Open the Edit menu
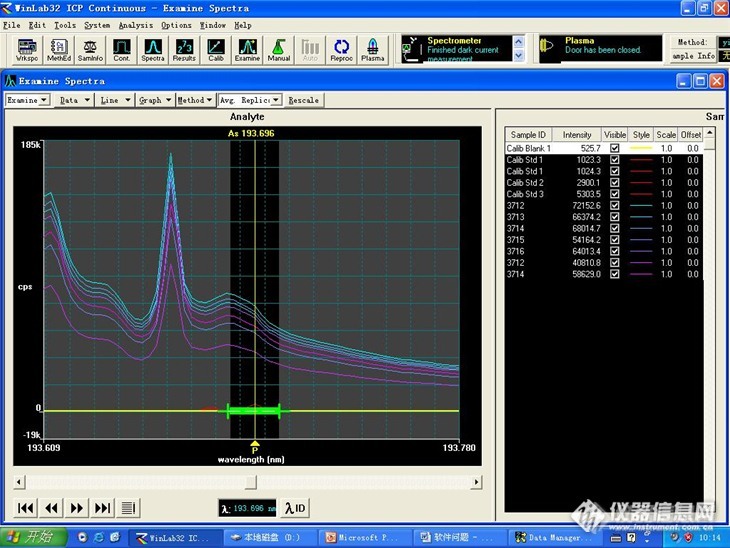730x548 pixels. click(x=37, y=25)
